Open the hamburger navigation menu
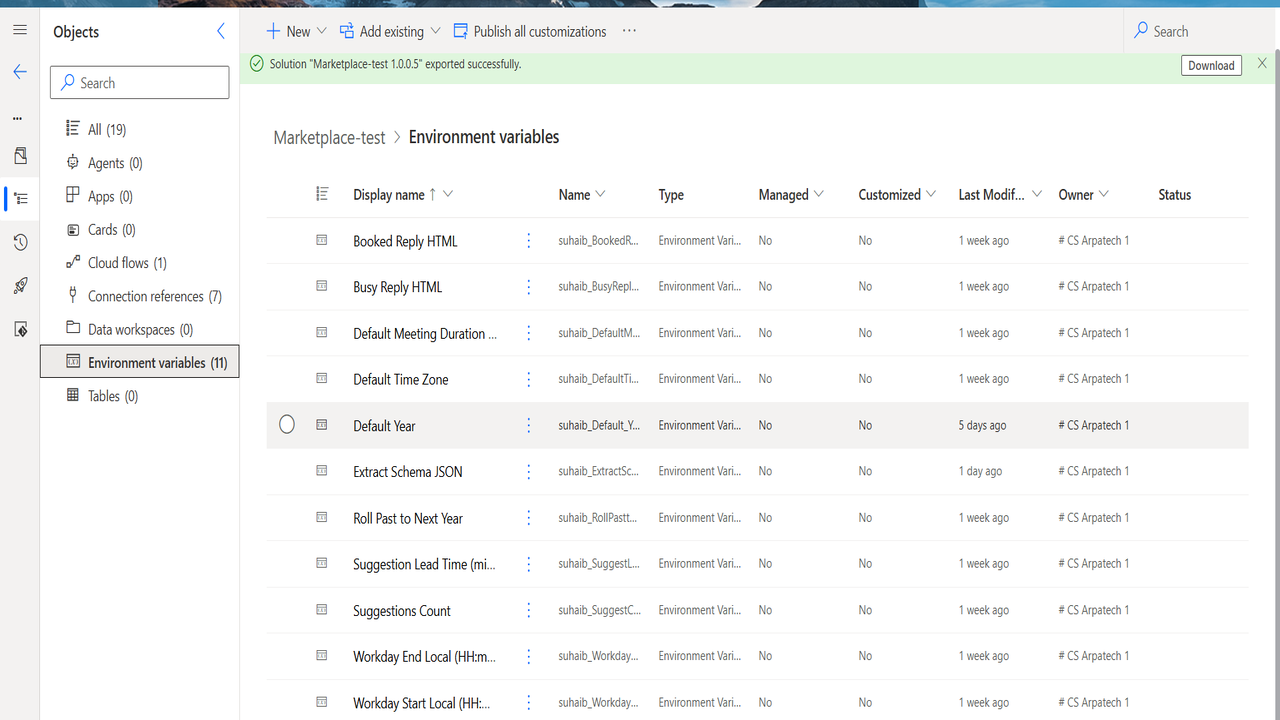This screenshot has width=1280, height=720. pyautogui.click(x=20, y=30)
